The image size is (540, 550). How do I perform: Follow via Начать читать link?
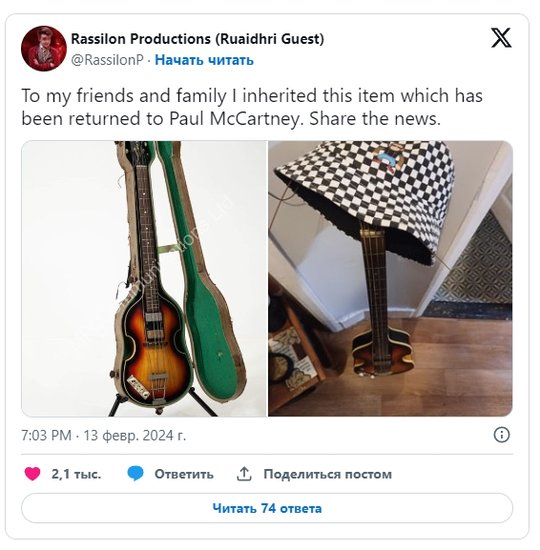(204, 60)
